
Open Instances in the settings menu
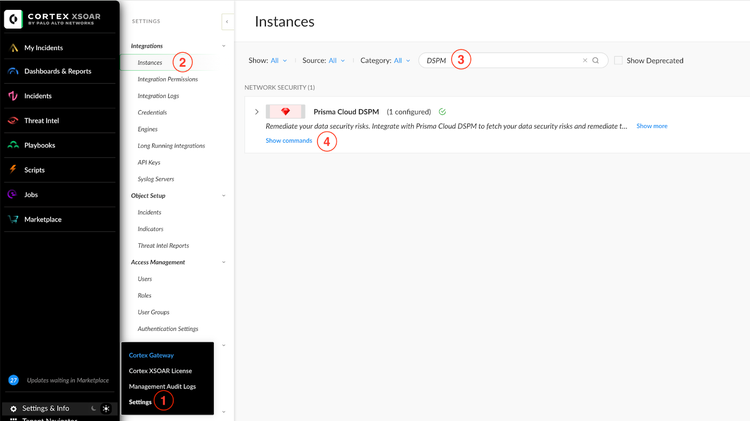150,63
